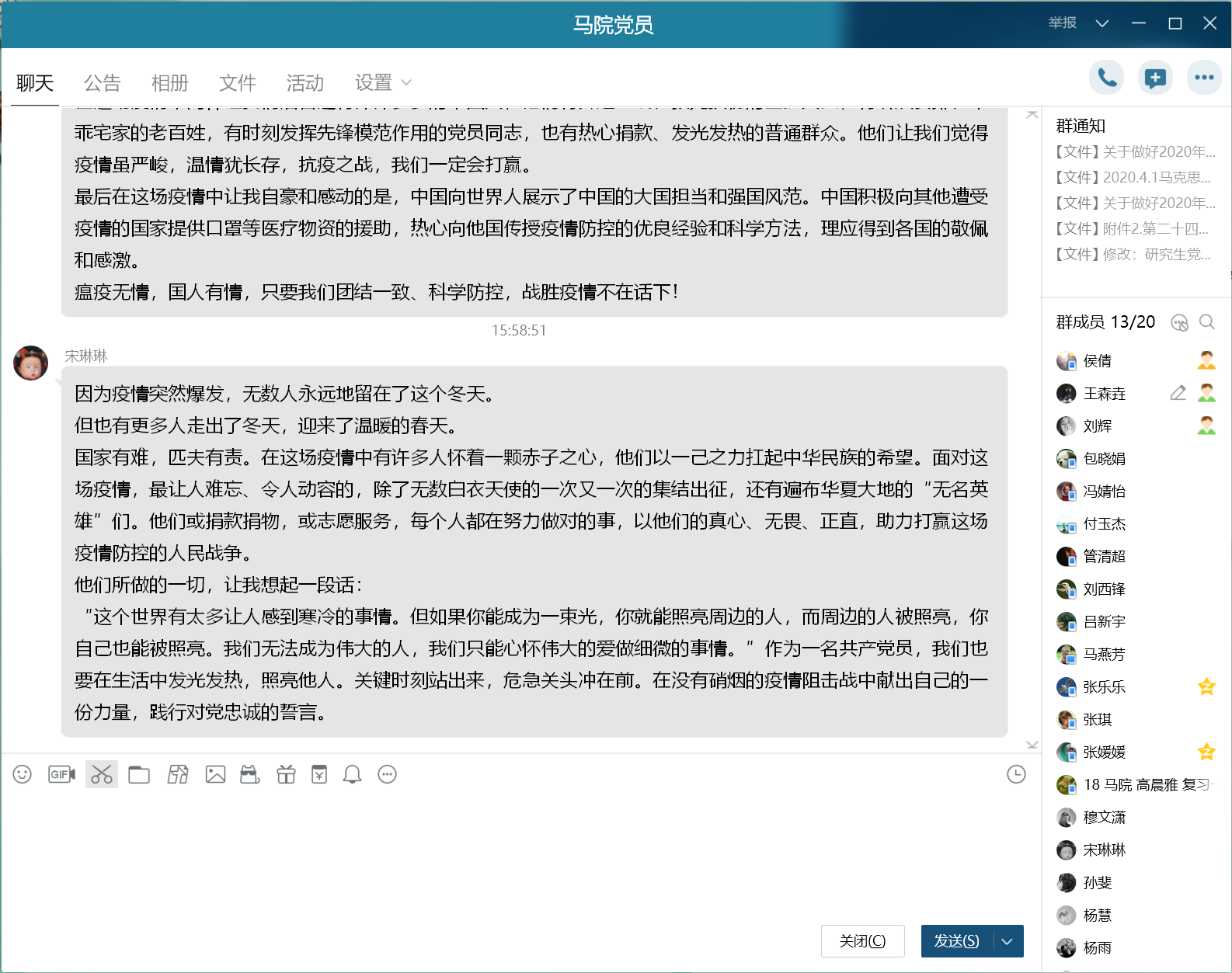Click inside the message input area
The width and height of the screenshot is (1232, 973).
coord(513,846)
